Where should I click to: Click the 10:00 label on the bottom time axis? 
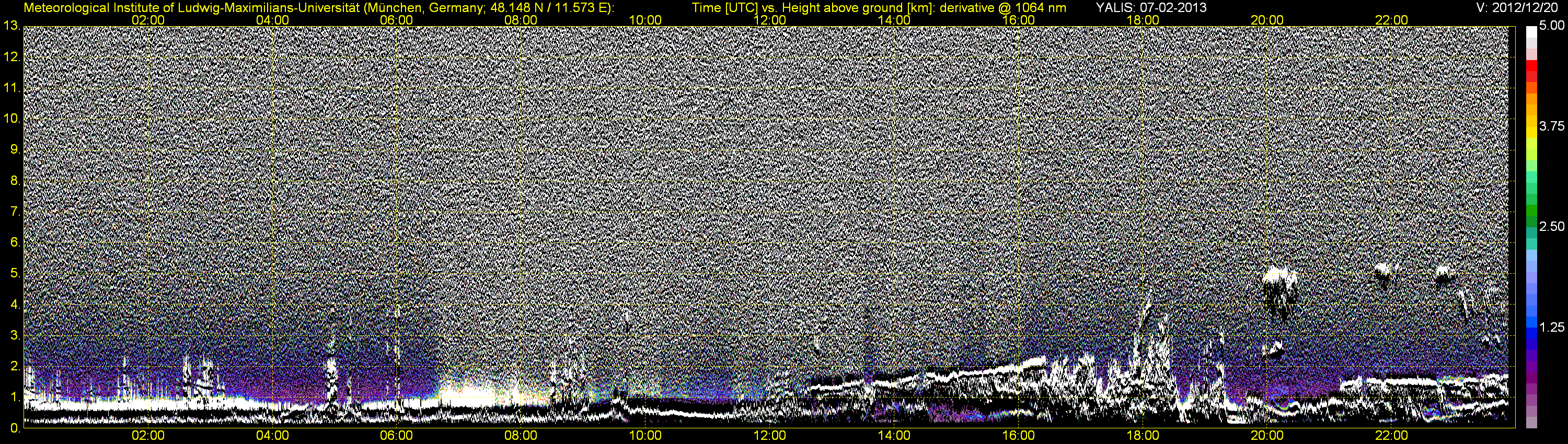click(x=645, y=436)
